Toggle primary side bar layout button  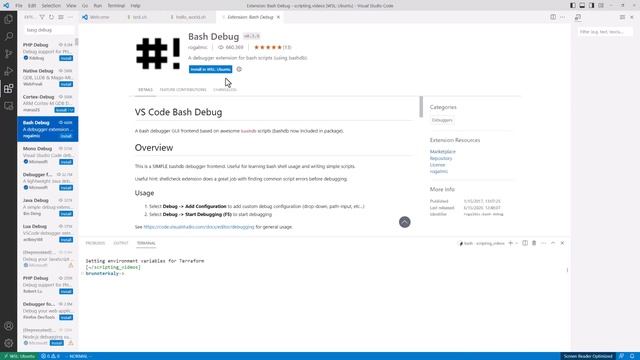[x=573, y=5]
